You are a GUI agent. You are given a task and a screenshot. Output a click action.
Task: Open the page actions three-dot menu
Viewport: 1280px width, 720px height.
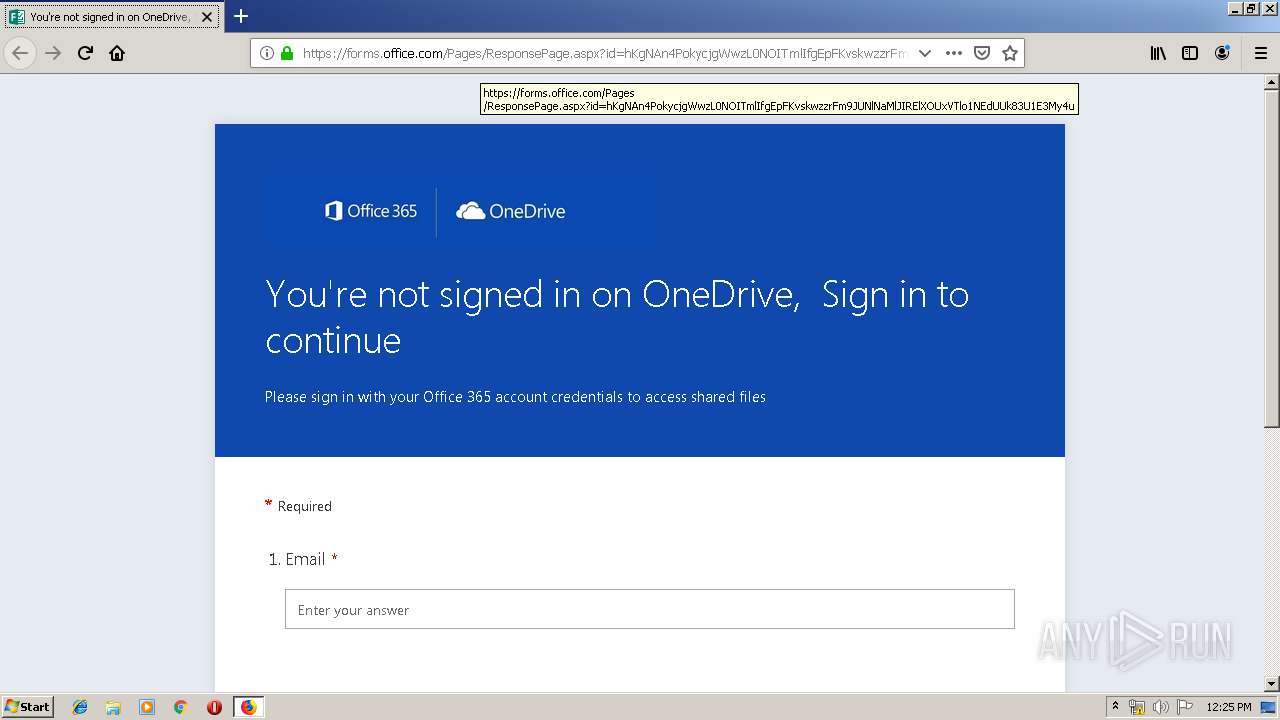pyautogui.click(x=954, y=53)
